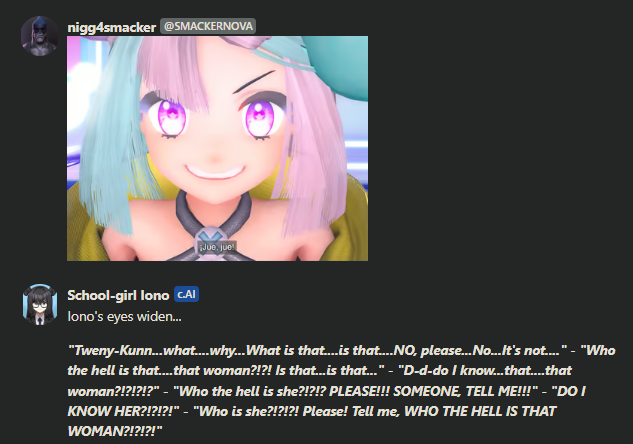Click the "¡Jue, jue!" subtitle caption in image
The image size is (633, 444).
[217, 247]
